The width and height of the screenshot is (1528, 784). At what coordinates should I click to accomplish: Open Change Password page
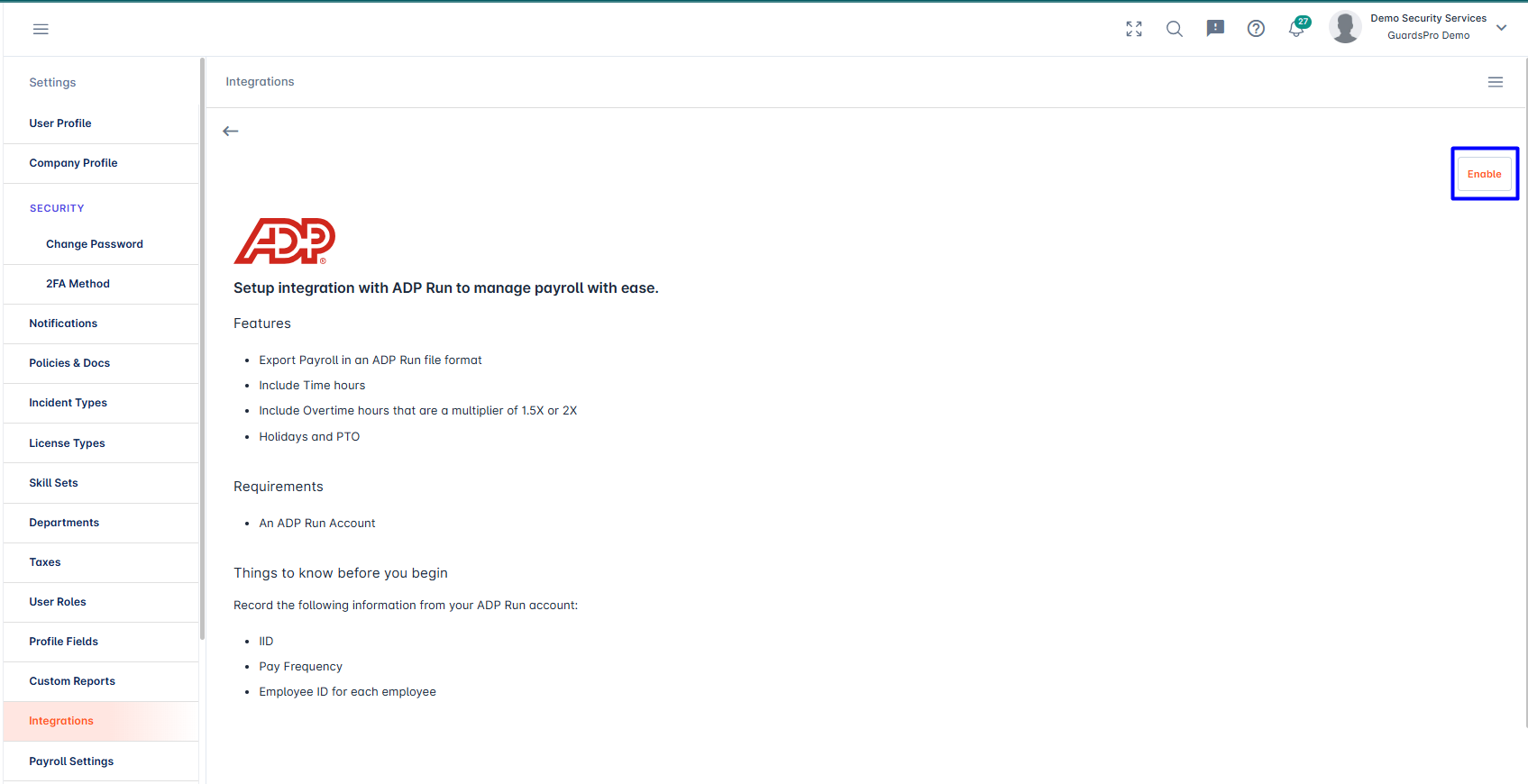click(101, 244)
